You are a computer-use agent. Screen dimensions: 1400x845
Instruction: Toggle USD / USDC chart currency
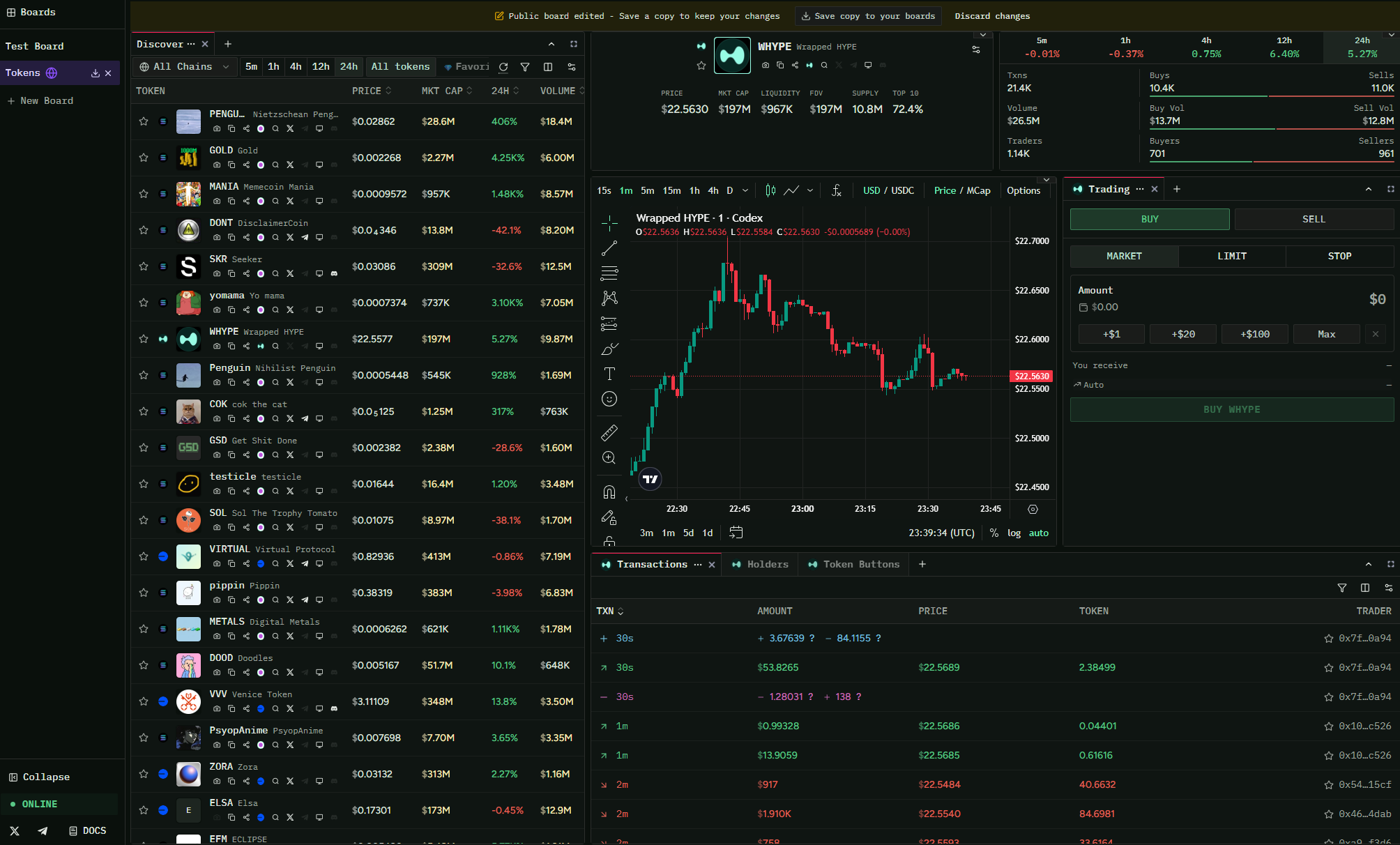click(x=888, y=190)
